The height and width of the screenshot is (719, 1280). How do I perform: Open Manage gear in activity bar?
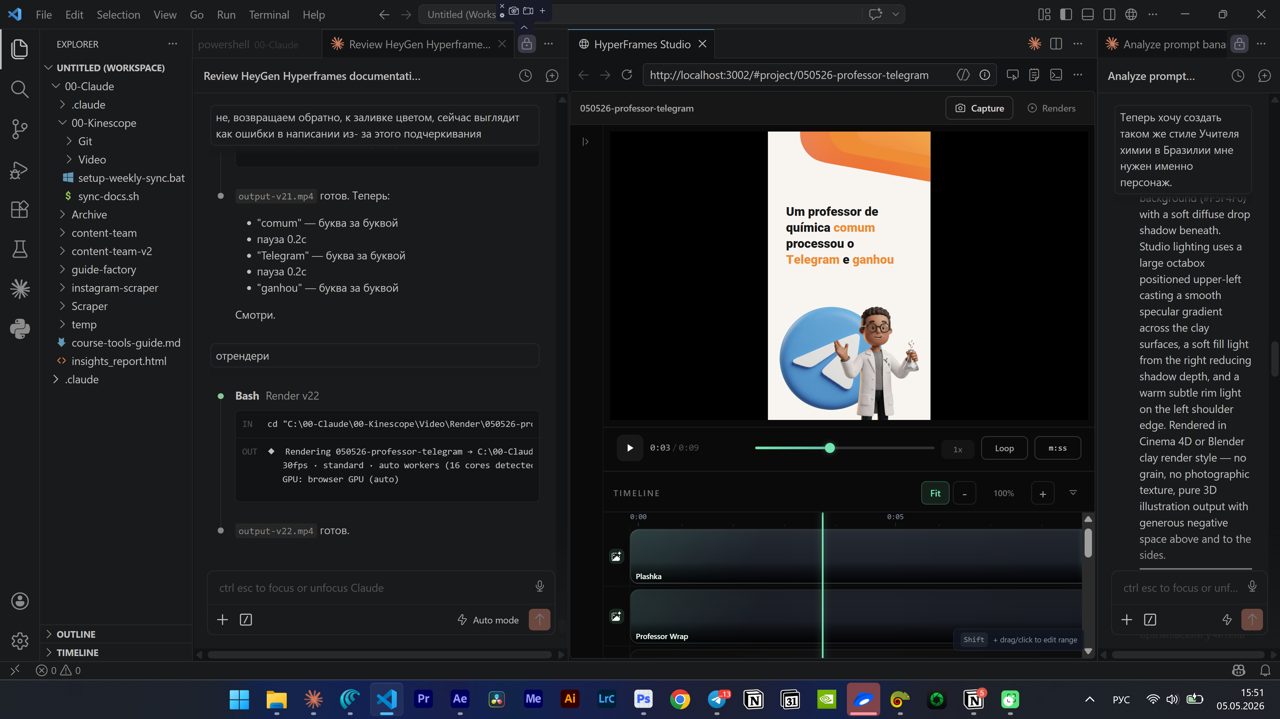(19, 641)
